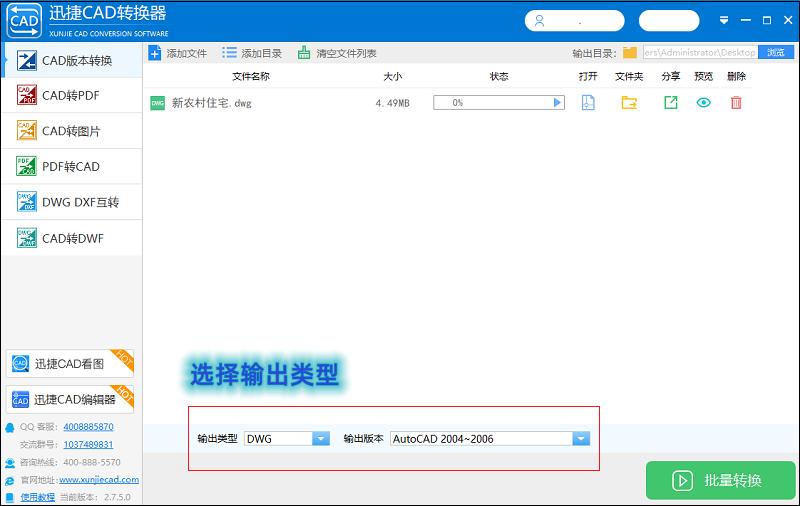Select DWG DXF互转 mode

(x=71, y=202)
